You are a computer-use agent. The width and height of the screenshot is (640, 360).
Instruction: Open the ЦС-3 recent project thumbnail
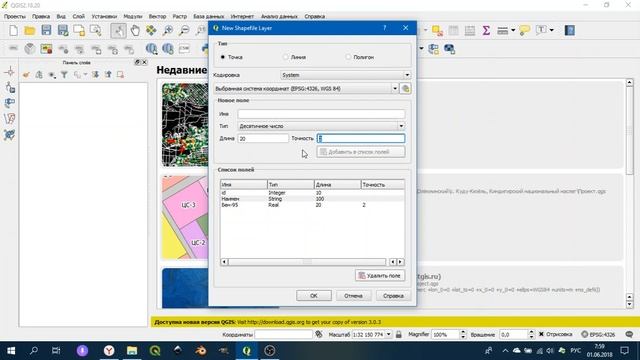pyautogui.click(x=185, y=218)
